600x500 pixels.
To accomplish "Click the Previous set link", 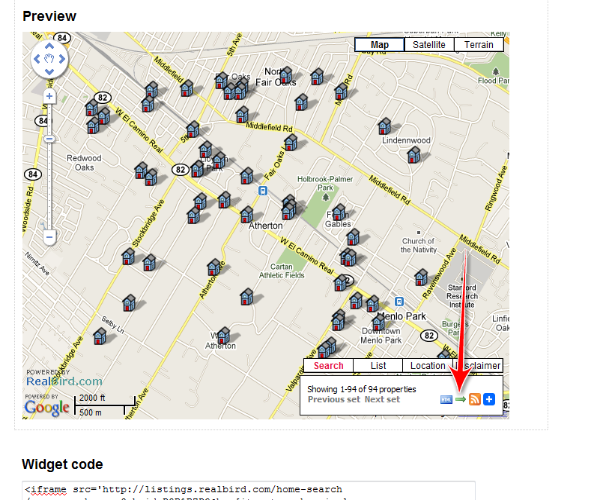I will point(334,399).
